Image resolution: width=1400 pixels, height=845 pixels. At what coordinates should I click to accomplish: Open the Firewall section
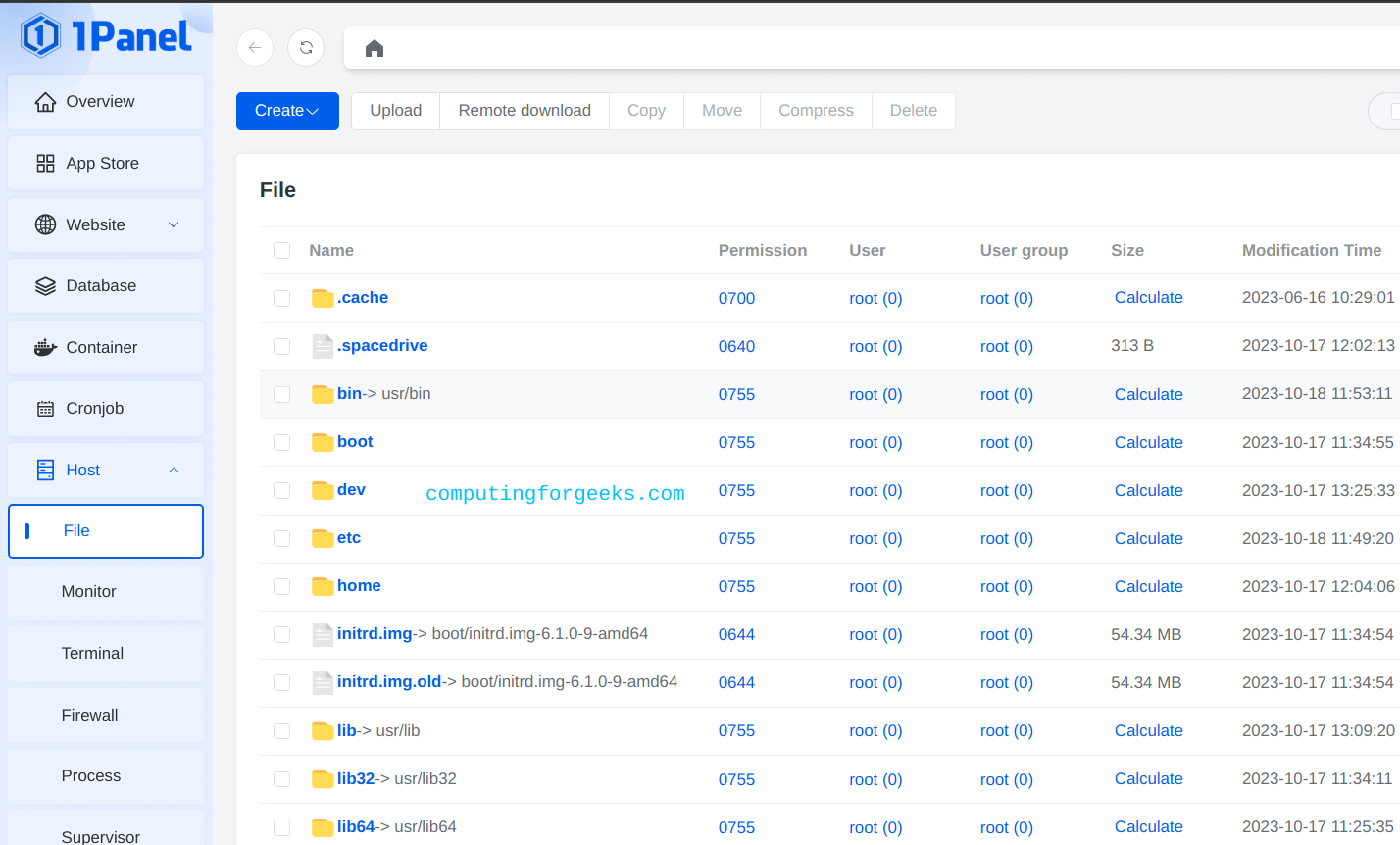[x=91, y=715]
